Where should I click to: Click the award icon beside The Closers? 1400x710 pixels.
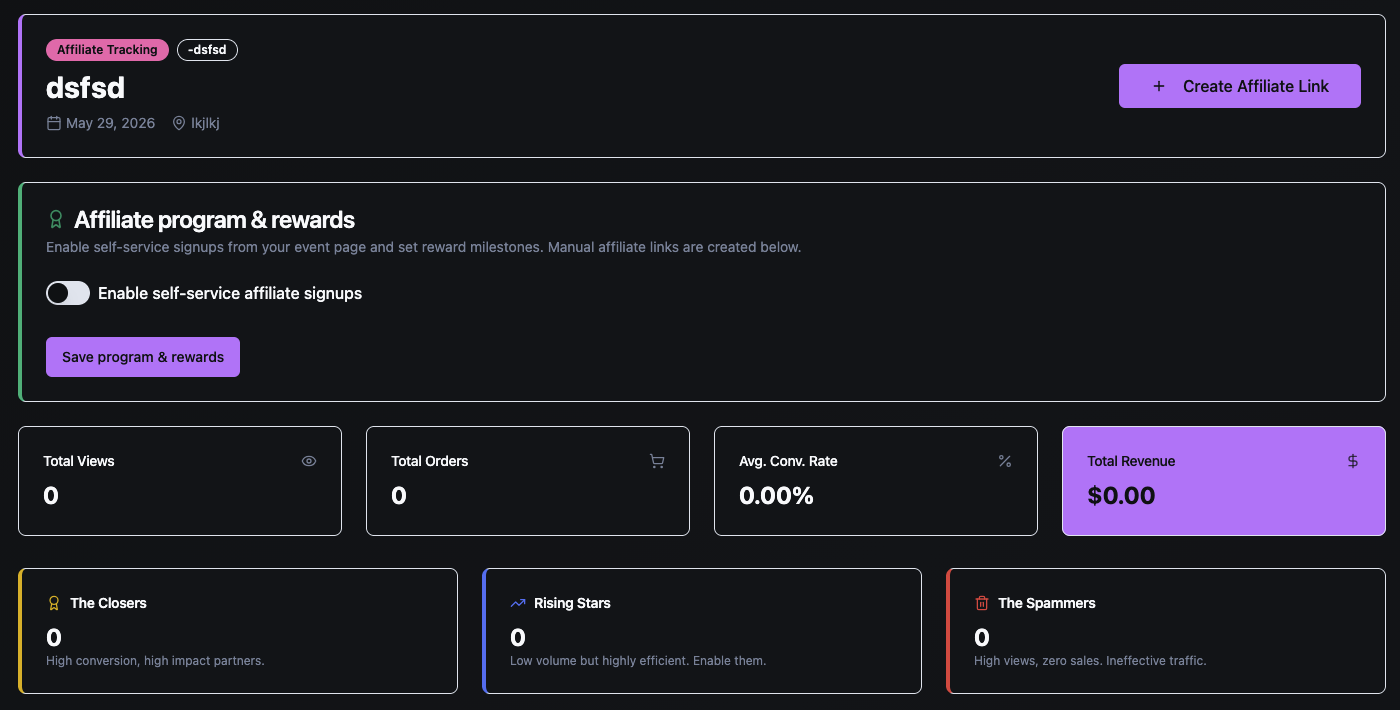pos(55,603)
